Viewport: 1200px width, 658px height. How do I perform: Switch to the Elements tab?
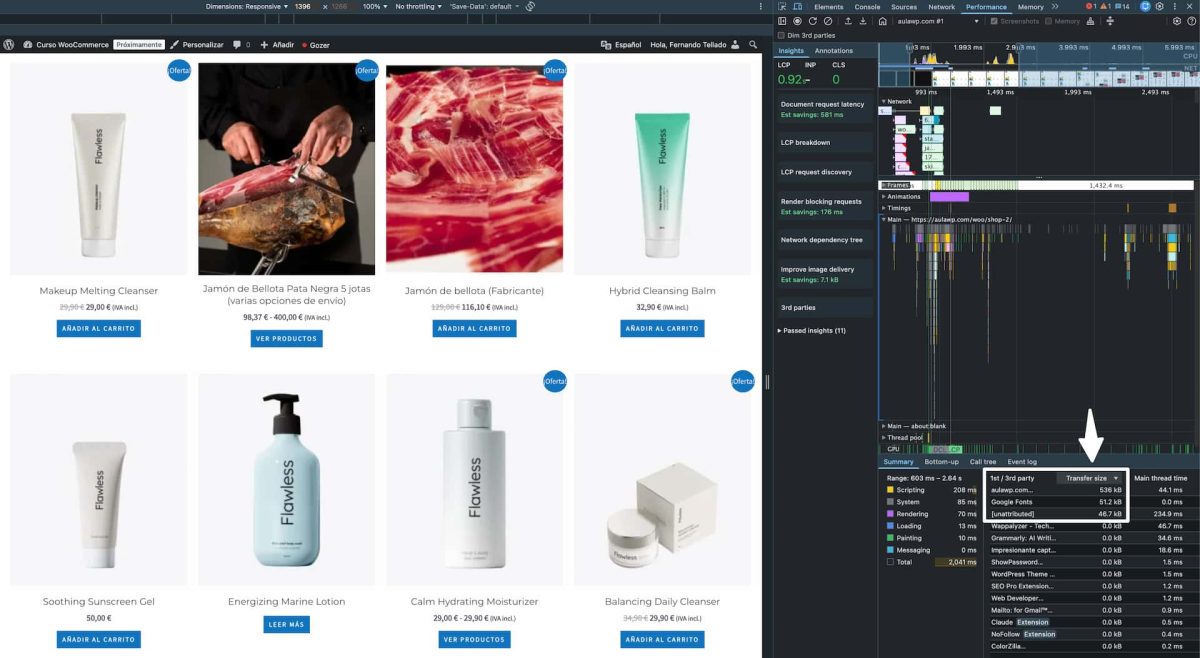(829, 7)
